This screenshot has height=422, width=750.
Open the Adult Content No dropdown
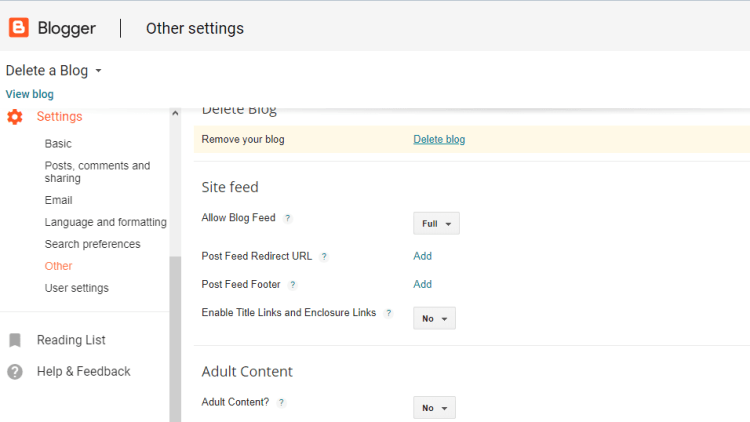(x=435, y=408)
